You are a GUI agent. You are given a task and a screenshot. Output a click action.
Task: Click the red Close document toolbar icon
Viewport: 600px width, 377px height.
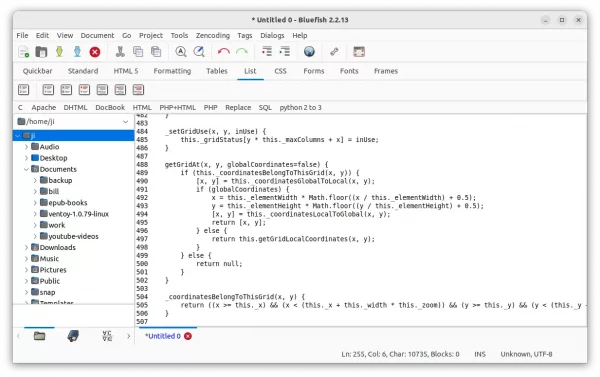tap(95, 52)
